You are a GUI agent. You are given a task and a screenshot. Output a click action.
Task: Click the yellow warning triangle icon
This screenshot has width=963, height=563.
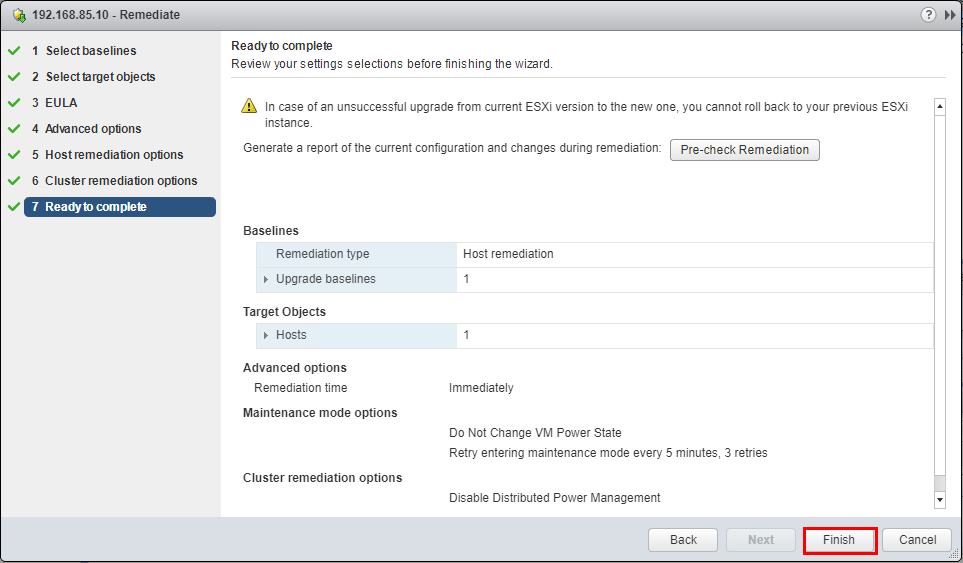(x=249, y=106)
